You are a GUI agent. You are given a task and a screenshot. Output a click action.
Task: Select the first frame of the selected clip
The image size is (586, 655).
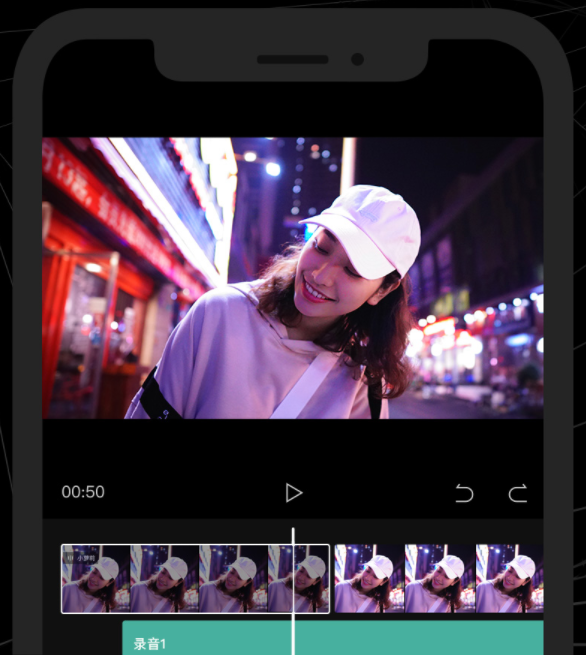coord(96,579)
